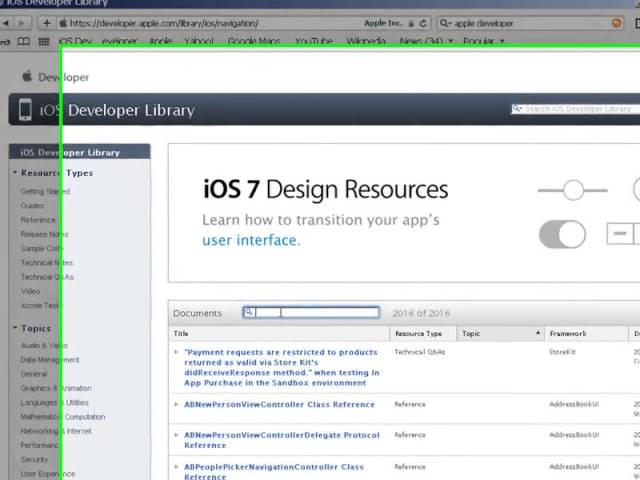640x480 pixels.
Task: Open the Yahoo! bookmark
Action: (199, 41)
